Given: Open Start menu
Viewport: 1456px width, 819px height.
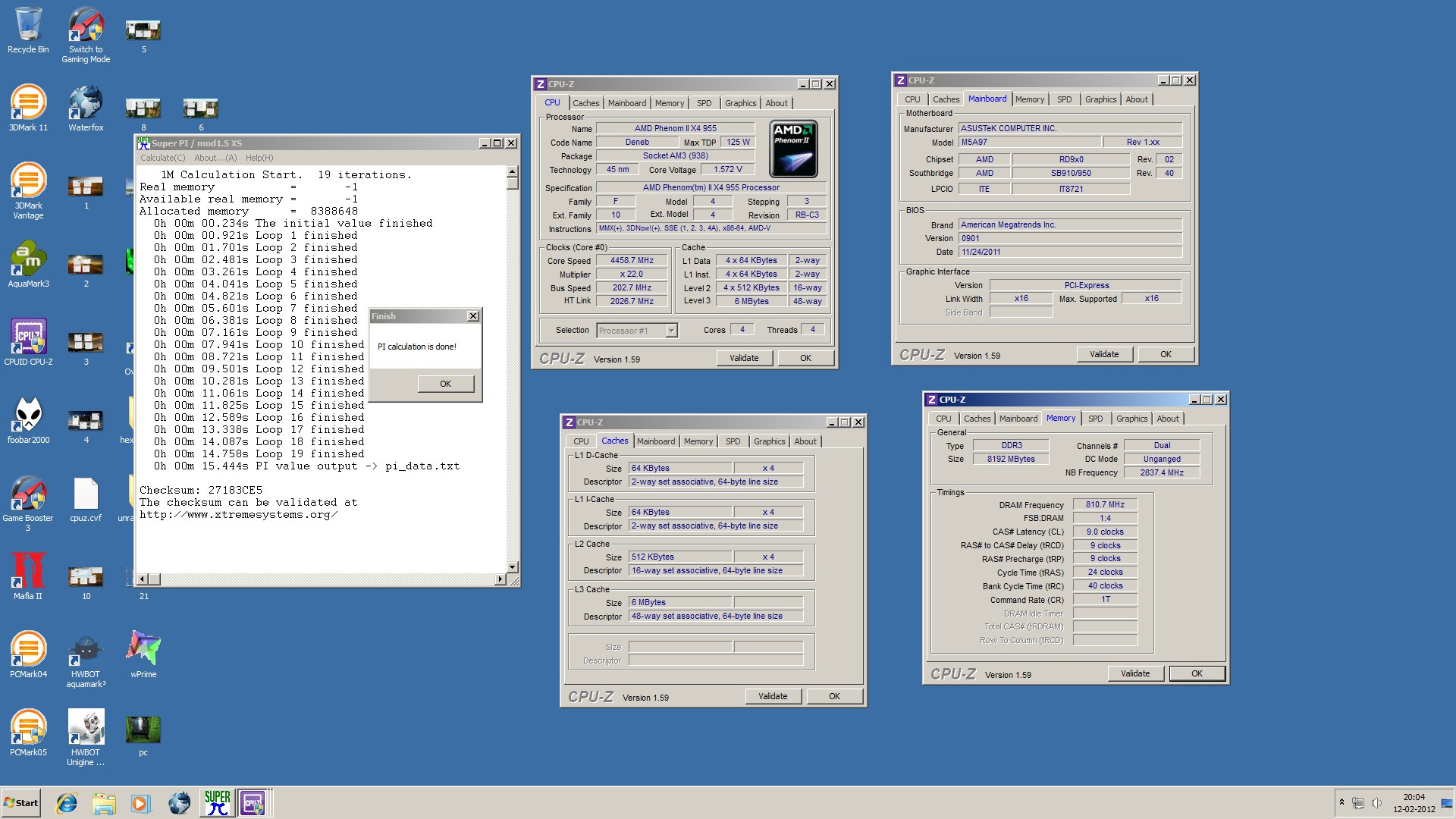Looking at the screenshot, I should coord(20,803).
